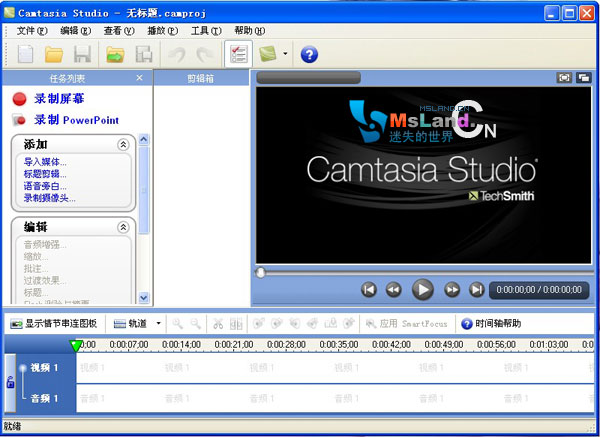Click the 标题剪辑... link
600x437 pixels.
(45, 174)
